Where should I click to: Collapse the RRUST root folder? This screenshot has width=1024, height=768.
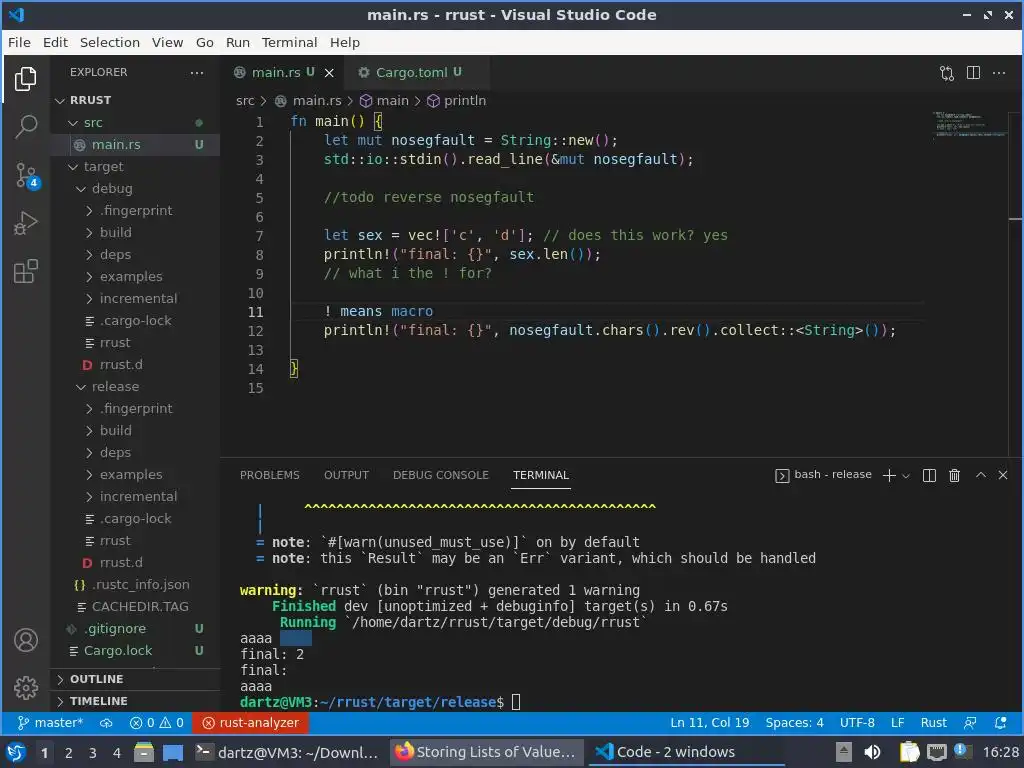point(135,100)
